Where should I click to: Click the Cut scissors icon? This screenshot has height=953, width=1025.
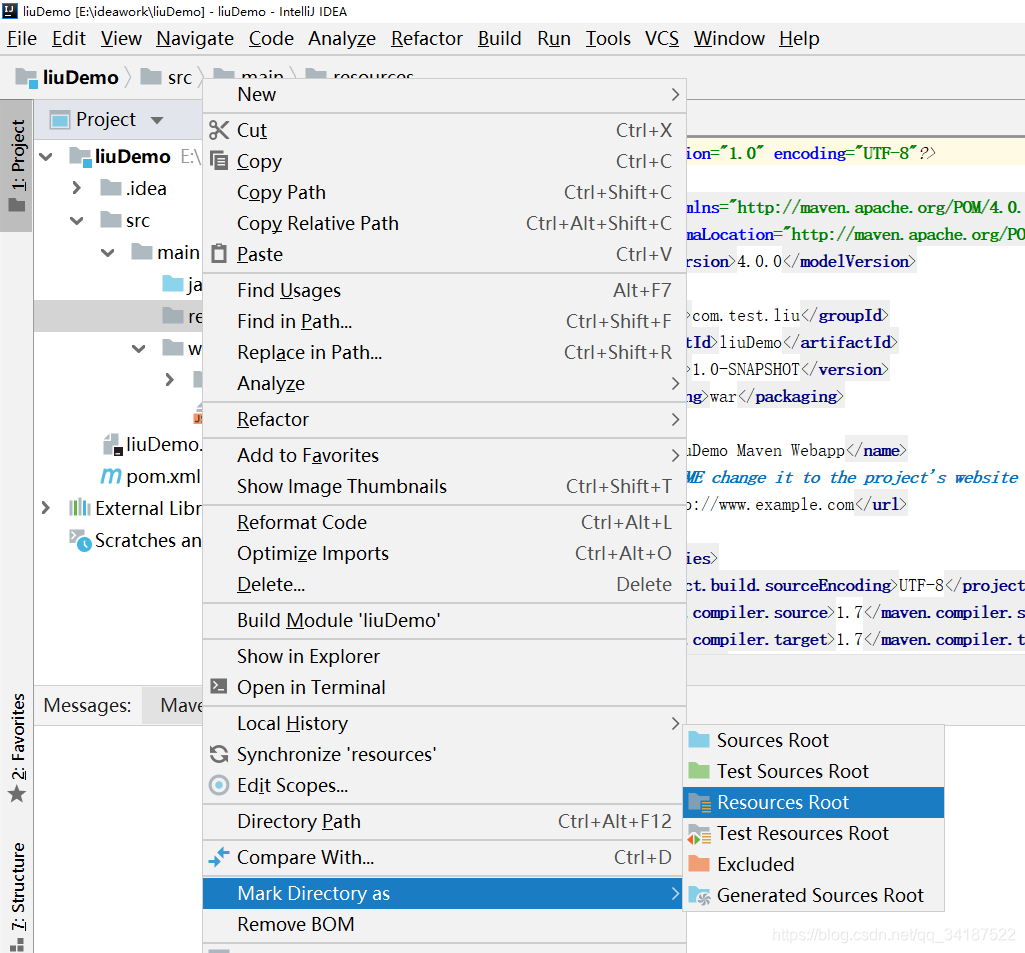pyautogui.click(x=219, y=130)
